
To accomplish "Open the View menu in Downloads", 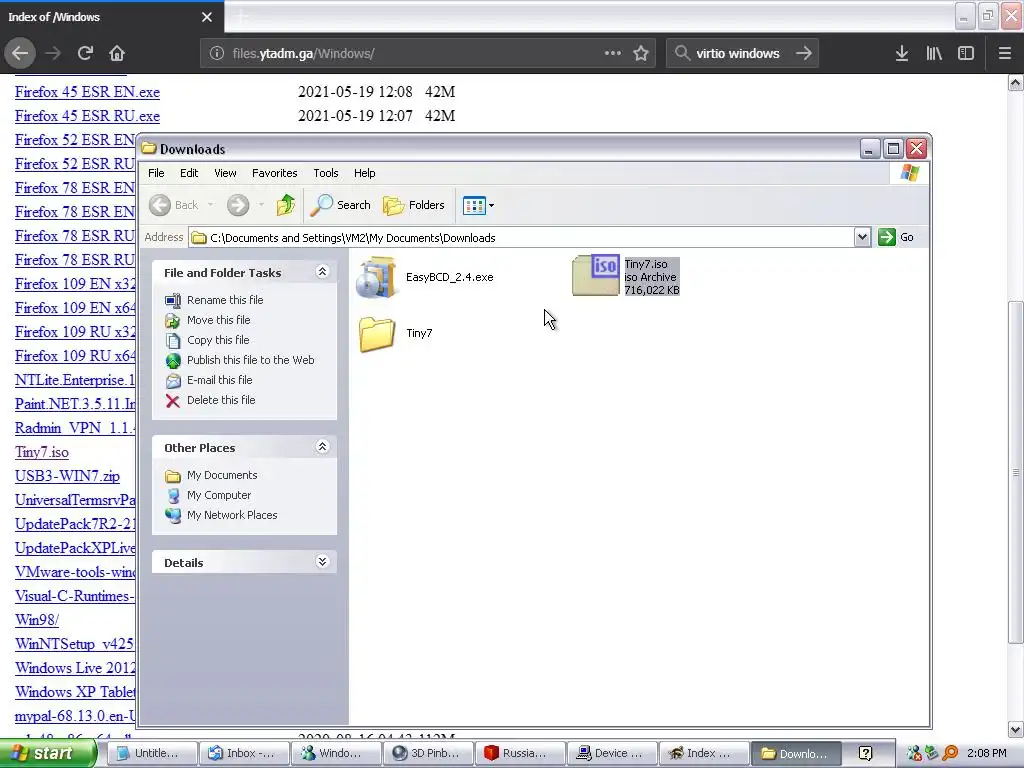I will pyautogui.click(x=225, y=173).
